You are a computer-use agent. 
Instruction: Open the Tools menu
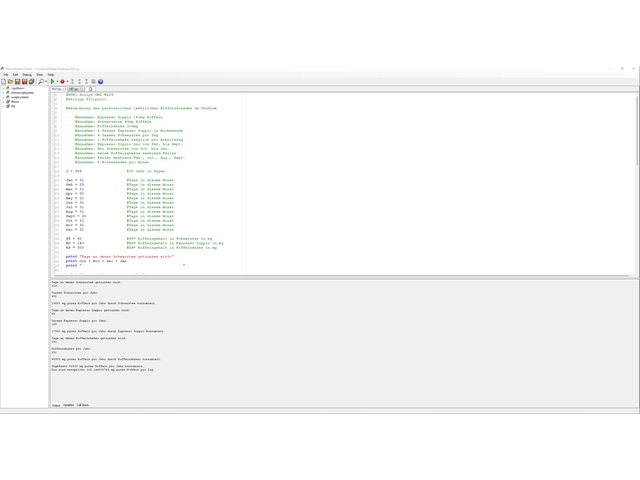click(40, 75)
